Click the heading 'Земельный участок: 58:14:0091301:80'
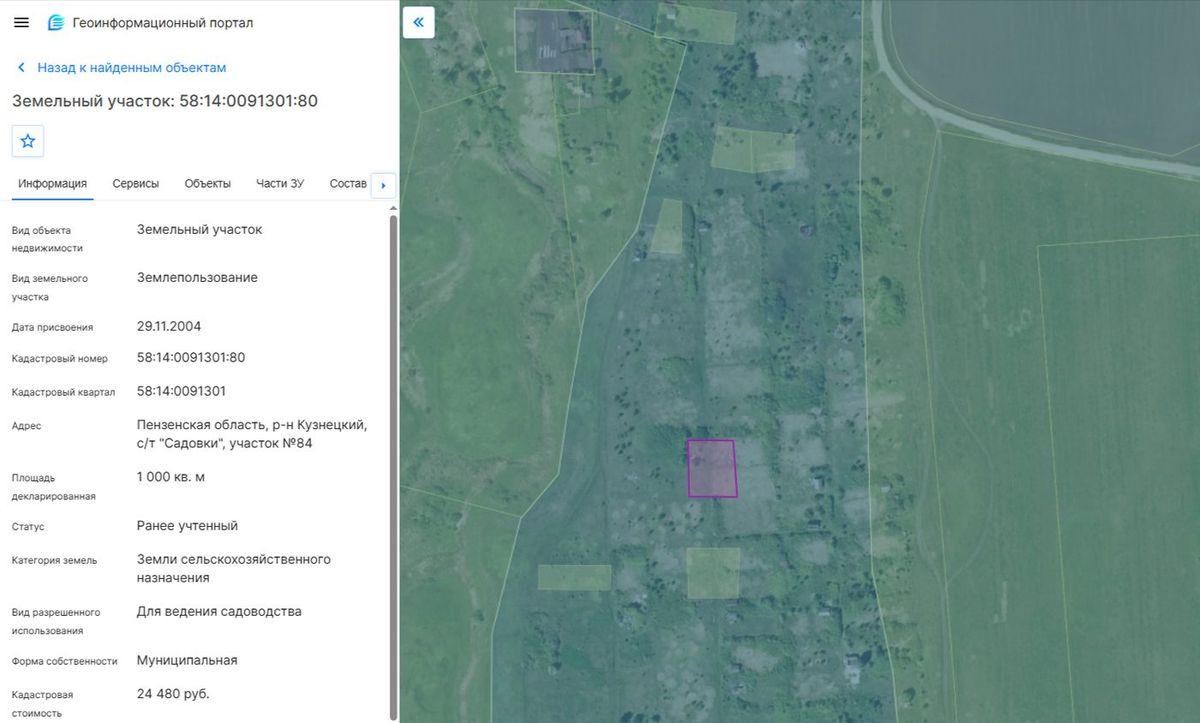Image resolution: width=1200 pixels, height=723 pixels. click(165, 101)
